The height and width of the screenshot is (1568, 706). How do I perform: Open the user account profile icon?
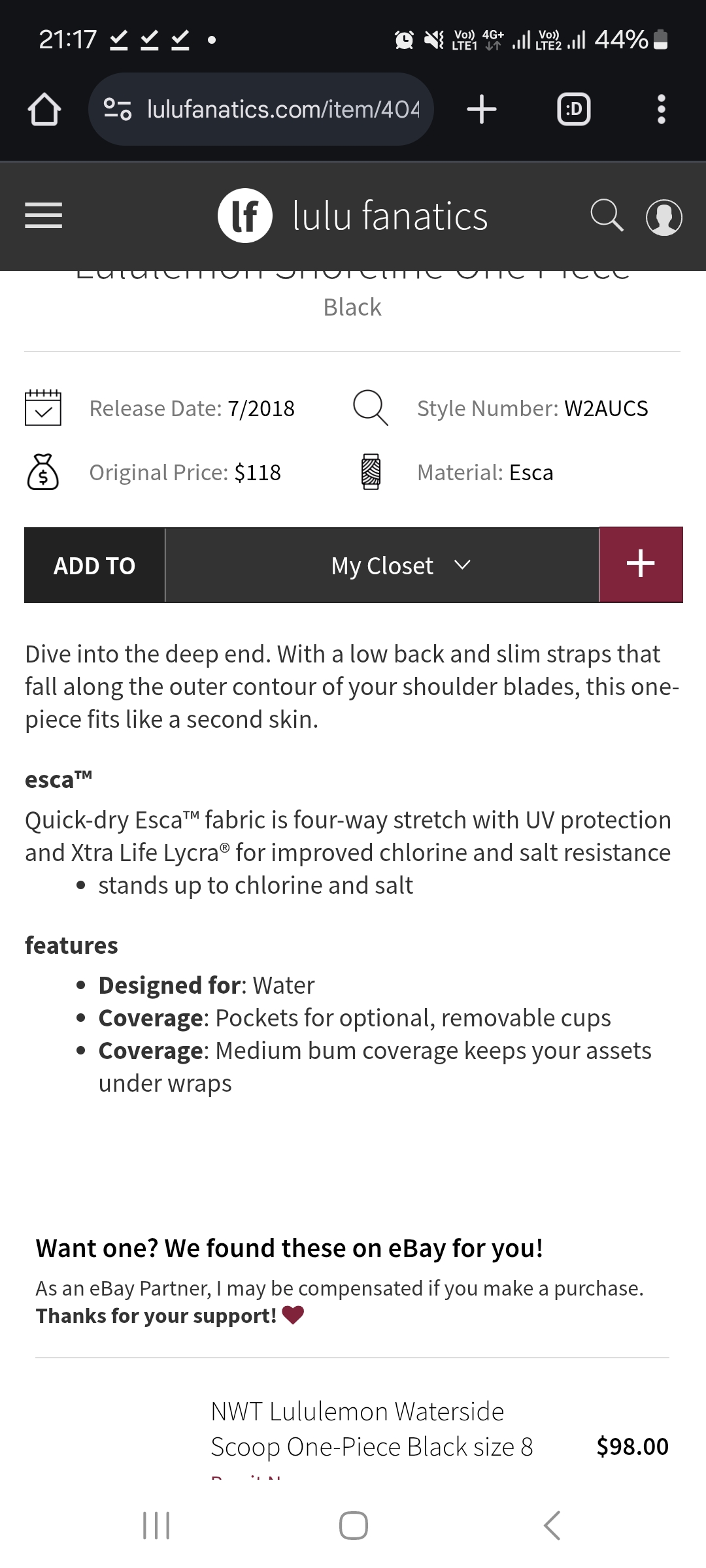click(x=664, y=217)
